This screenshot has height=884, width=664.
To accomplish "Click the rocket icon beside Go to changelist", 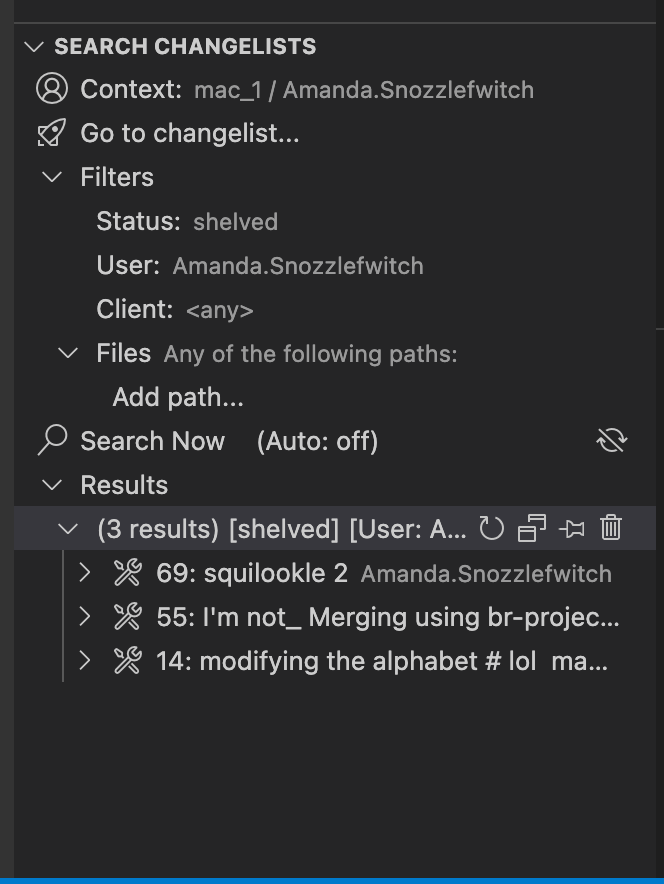I will pos(50,133).
